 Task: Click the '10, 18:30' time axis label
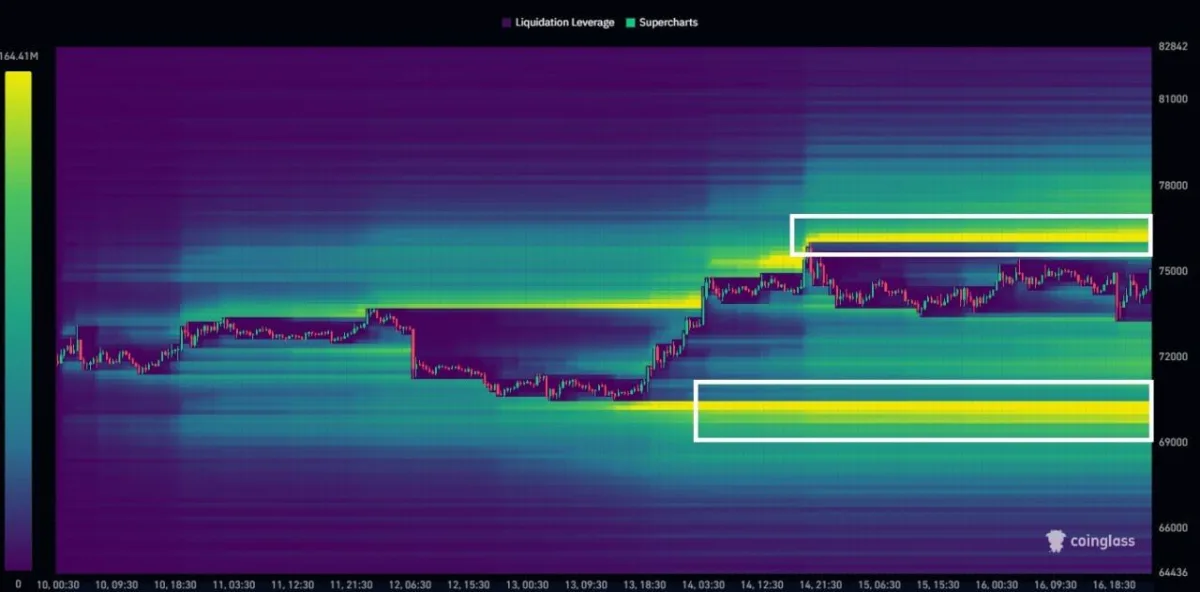click(x=175, y=583)
